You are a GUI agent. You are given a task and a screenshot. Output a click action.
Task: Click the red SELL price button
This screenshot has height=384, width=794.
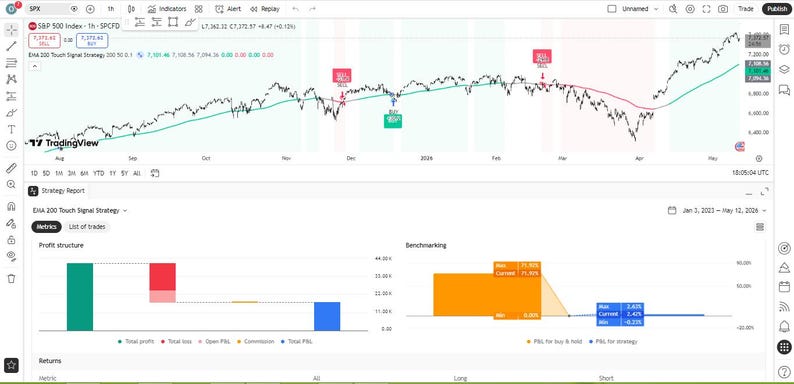(45, 40)
